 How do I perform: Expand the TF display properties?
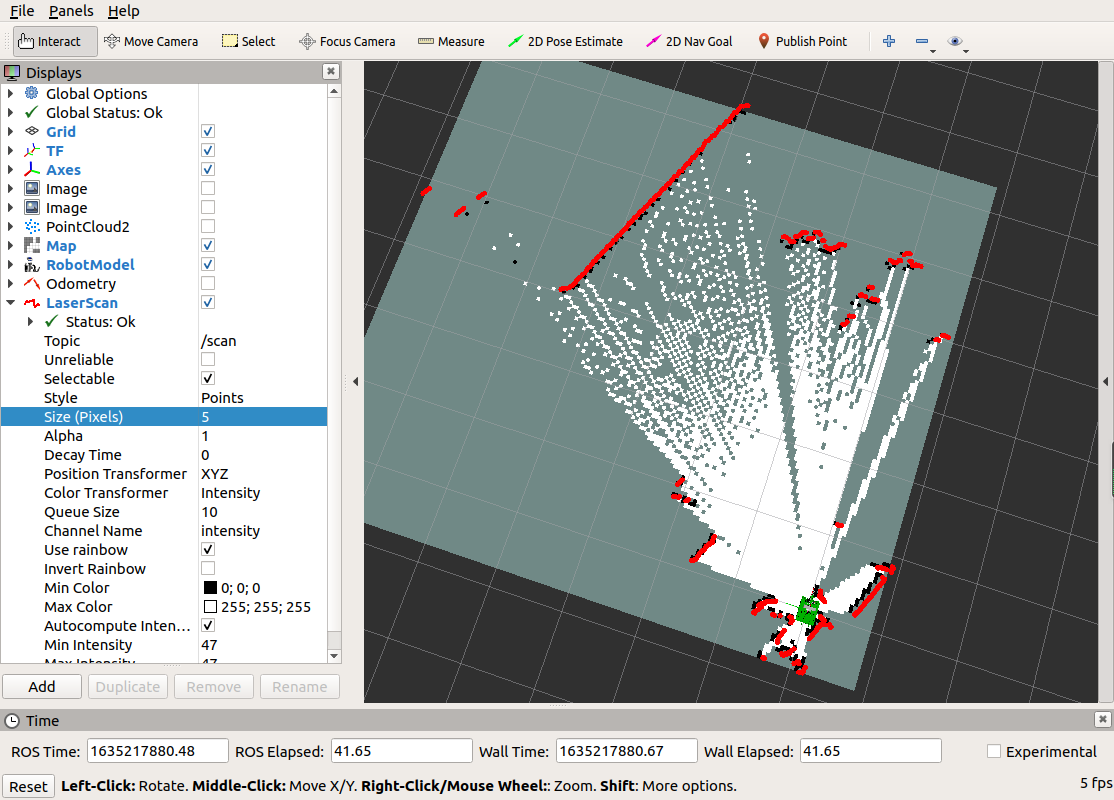coord(10,150)
